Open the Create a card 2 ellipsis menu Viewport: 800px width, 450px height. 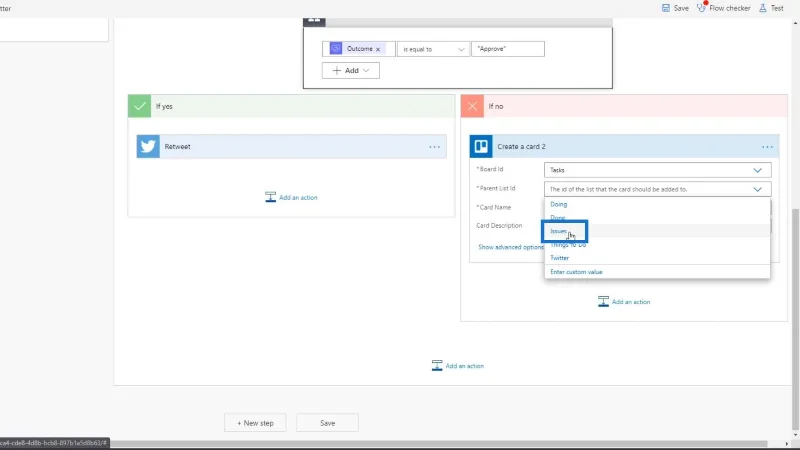[x=767, y=147]
